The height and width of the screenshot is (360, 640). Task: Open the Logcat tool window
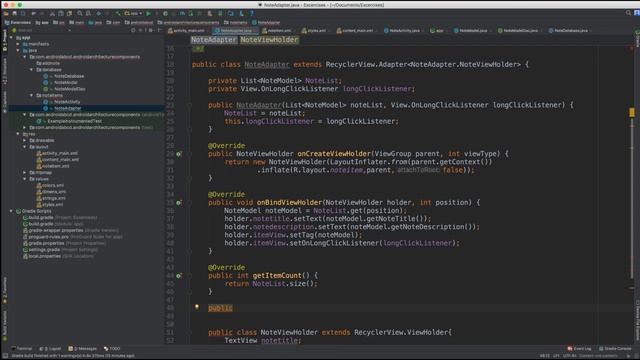50,349
